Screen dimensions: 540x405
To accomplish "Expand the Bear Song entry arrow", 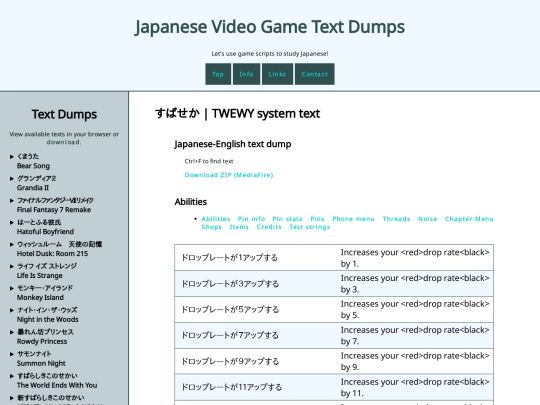I will [12, 156].
